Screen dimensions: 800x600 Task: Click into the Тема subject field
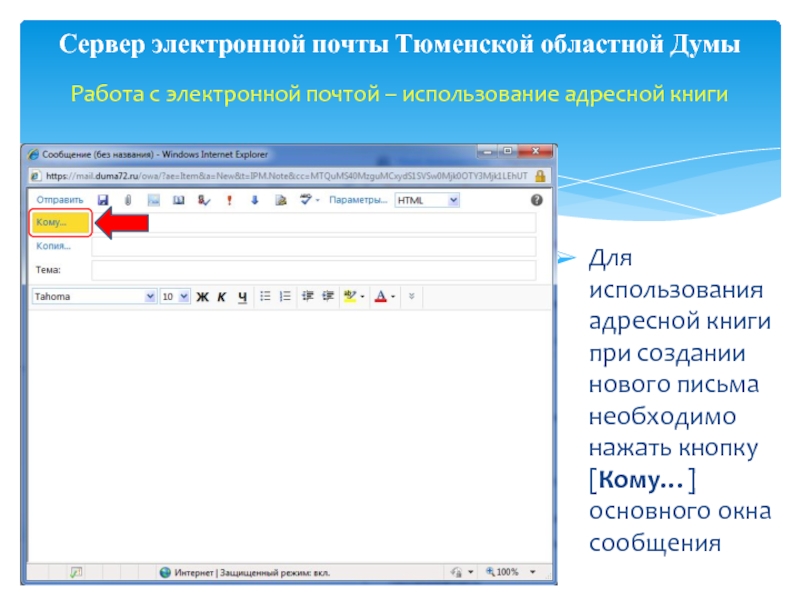click(314, 270)
